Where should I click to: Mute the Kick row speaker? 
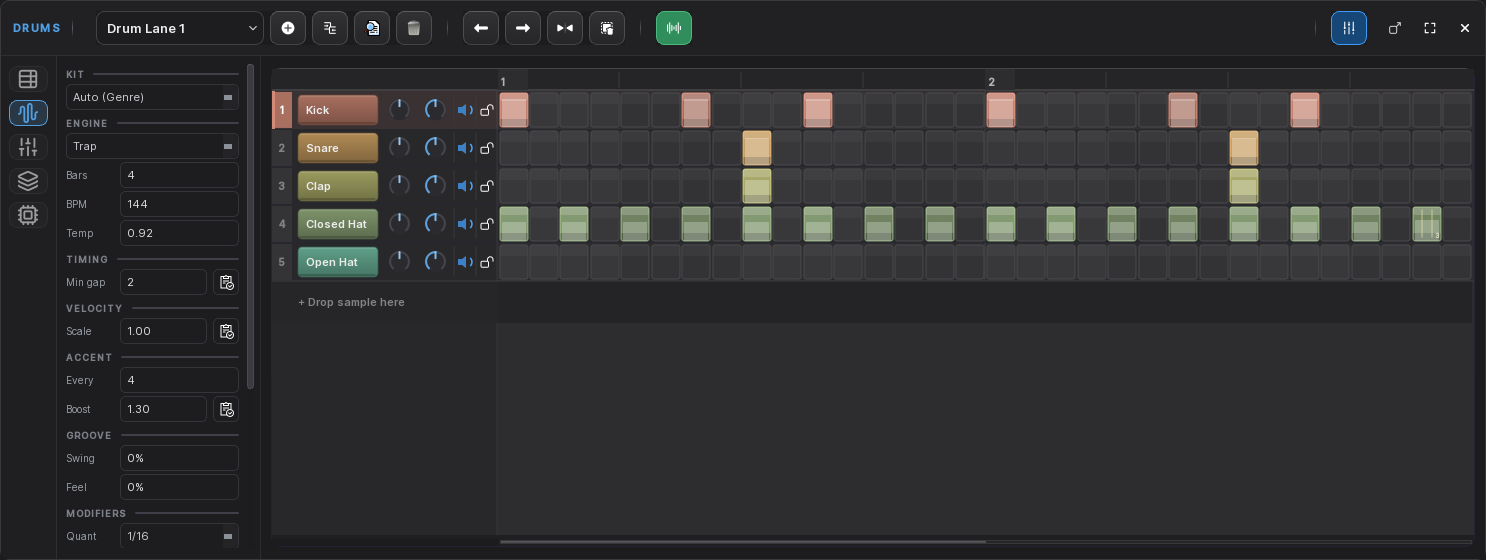[465, 110]
